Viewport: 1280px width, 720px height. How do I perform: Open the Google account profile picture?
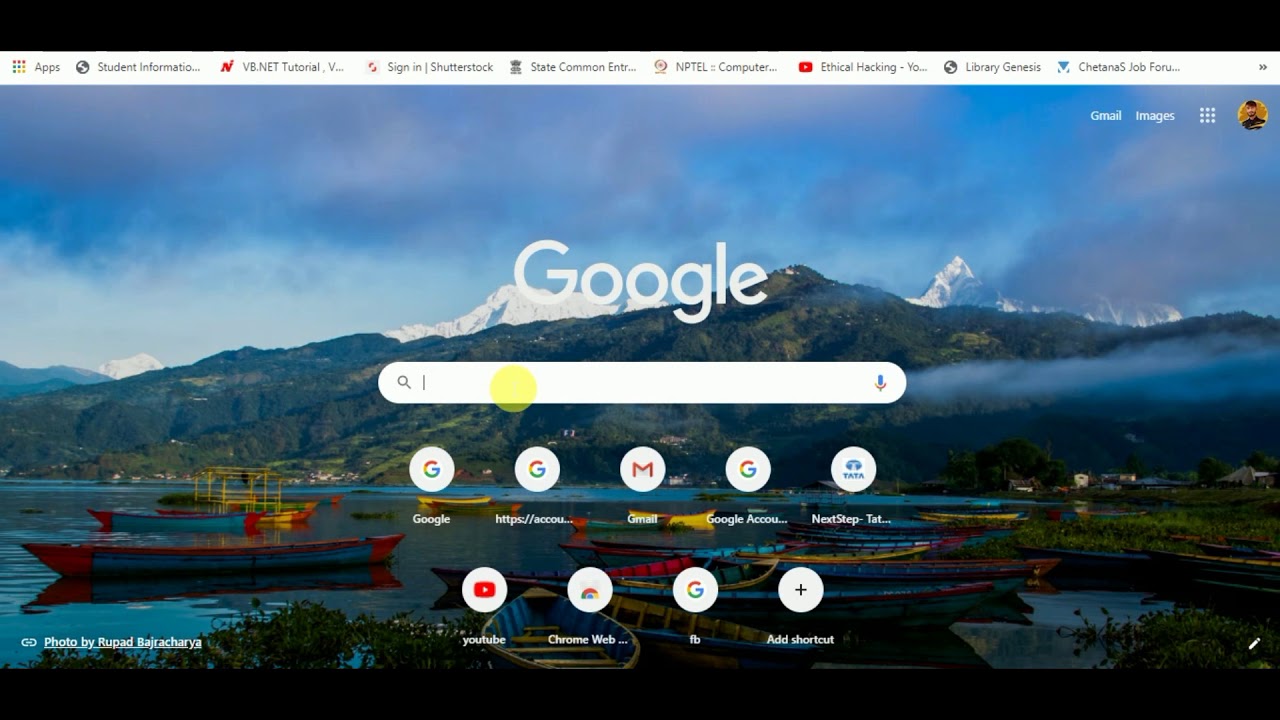1252,115
